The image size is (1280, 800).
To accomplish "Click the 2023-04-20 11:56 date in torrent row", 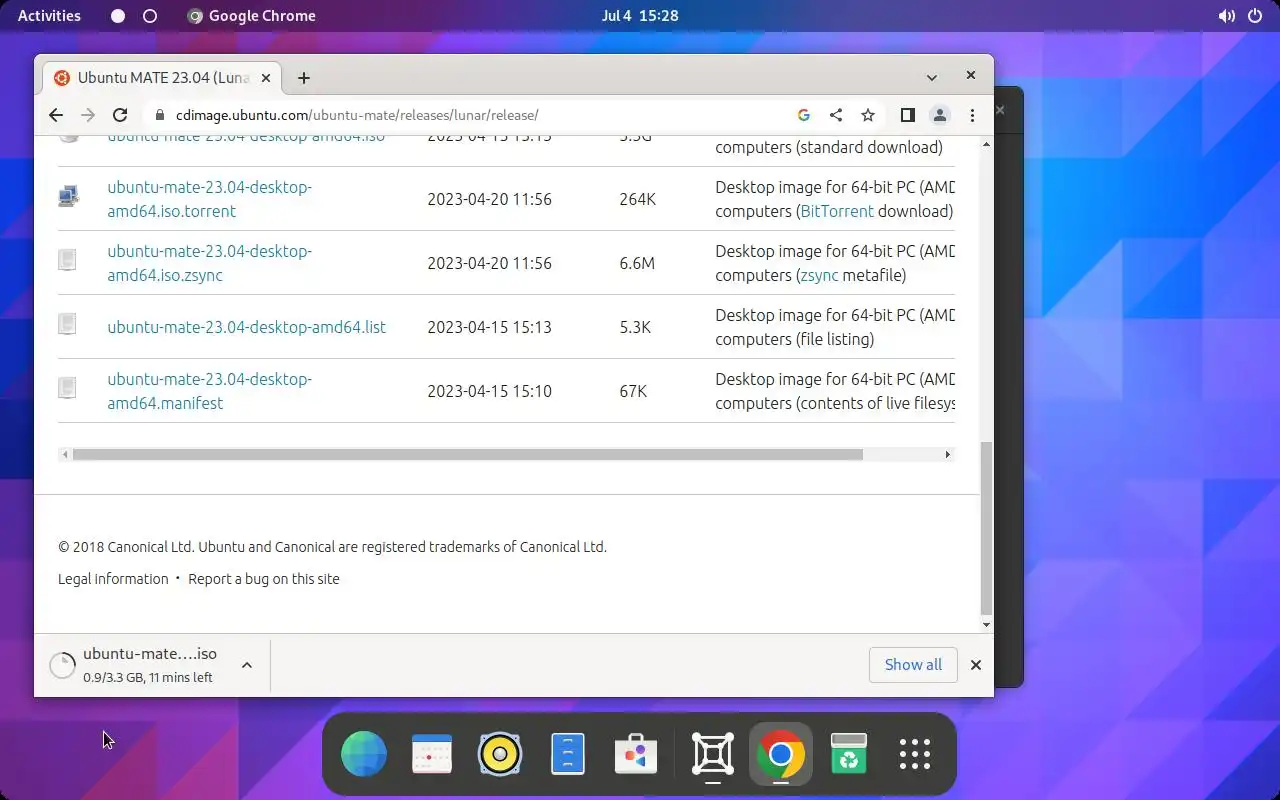I will 489,199.
